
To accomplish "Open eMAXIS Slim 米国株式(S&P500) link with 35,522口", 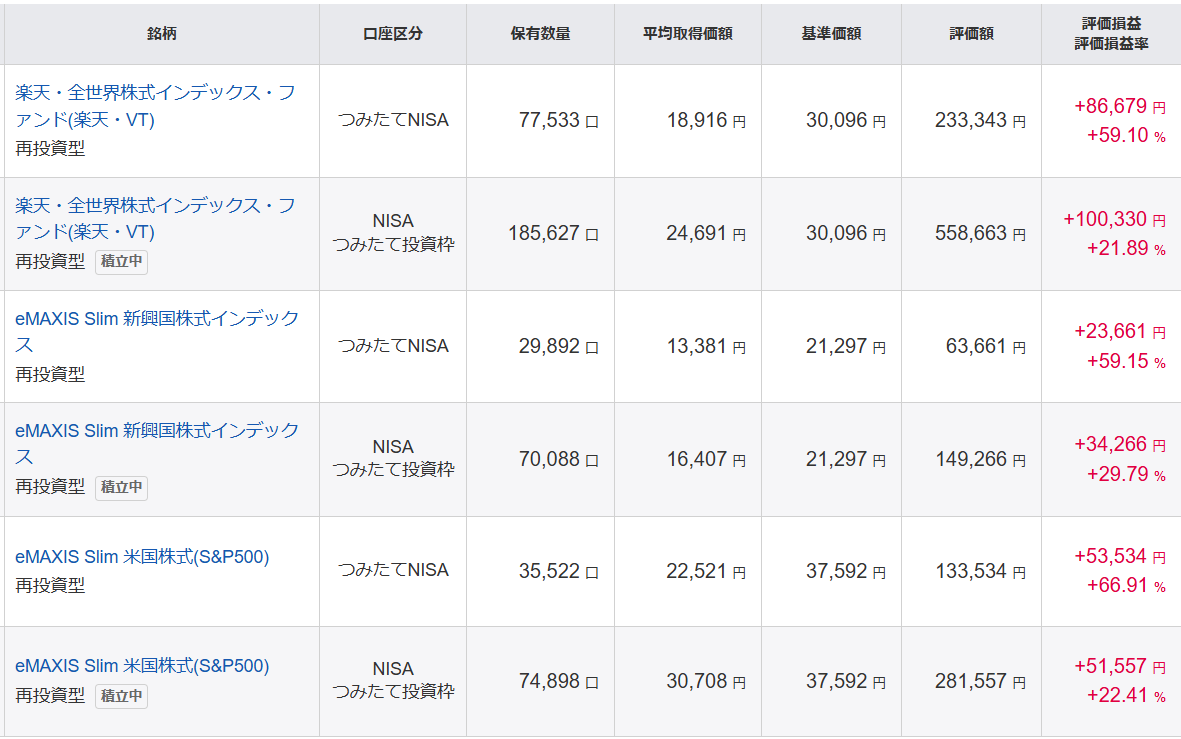I will tap(142, 557).
